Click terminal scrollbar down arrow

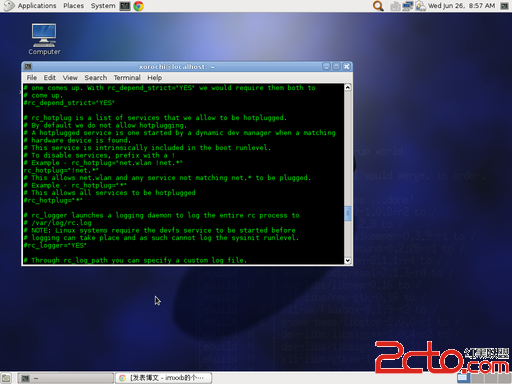348,261
